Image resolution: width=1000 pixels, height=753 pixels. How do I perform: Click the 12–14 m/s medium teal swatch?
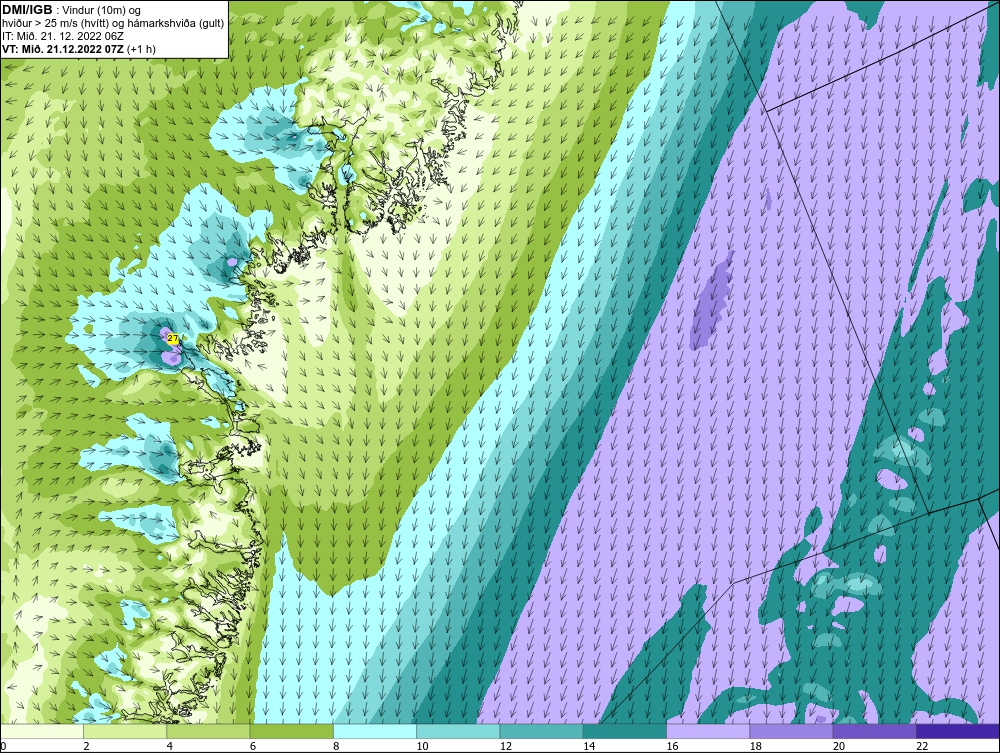[541, 731]
